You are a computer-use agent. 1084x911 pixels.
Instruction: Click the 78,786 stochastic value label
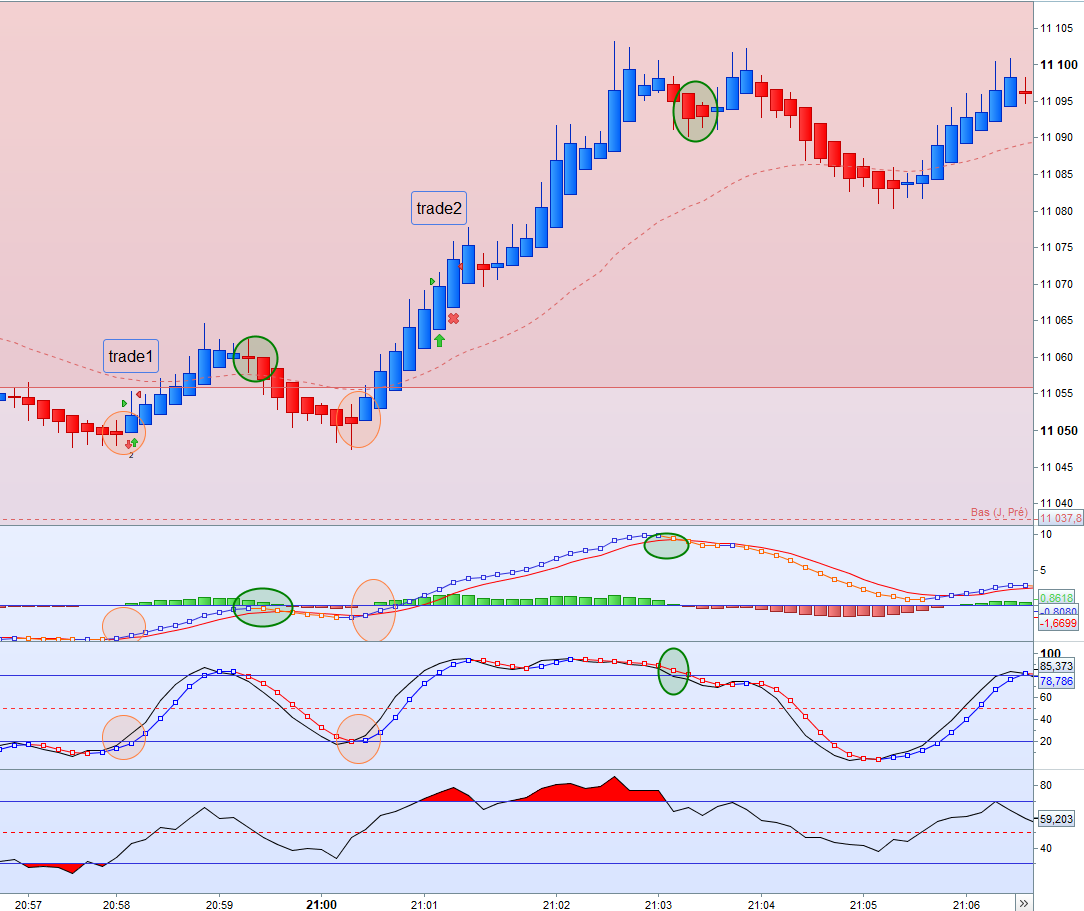tap(1056, 682)
